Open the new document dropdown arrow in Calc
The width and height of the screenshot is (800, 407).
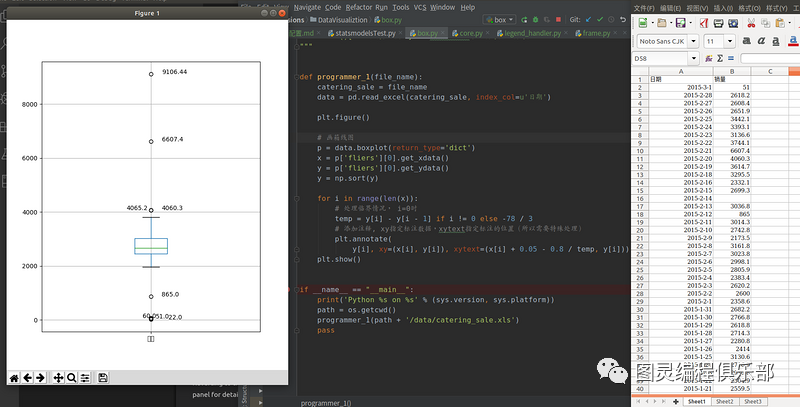[x=652, y=23]
